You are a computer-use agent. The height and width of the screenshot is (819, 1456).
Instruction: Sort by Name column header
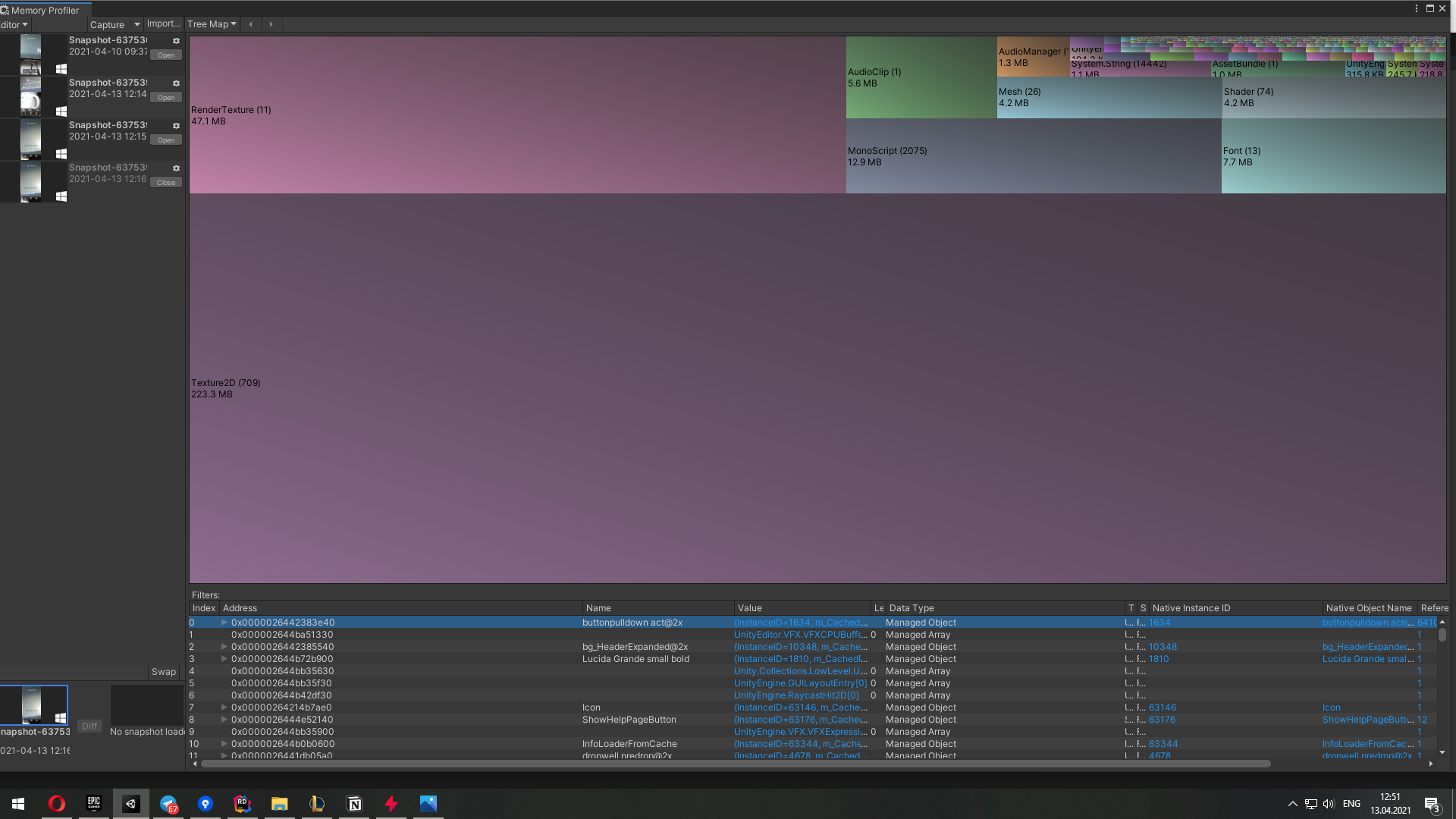coord(657,607)
